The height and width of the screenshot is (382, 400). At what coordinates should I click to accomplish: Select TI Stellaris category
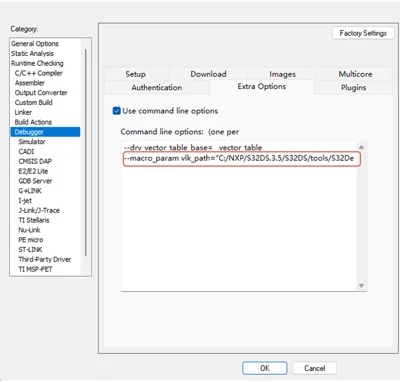pos(34,220)
